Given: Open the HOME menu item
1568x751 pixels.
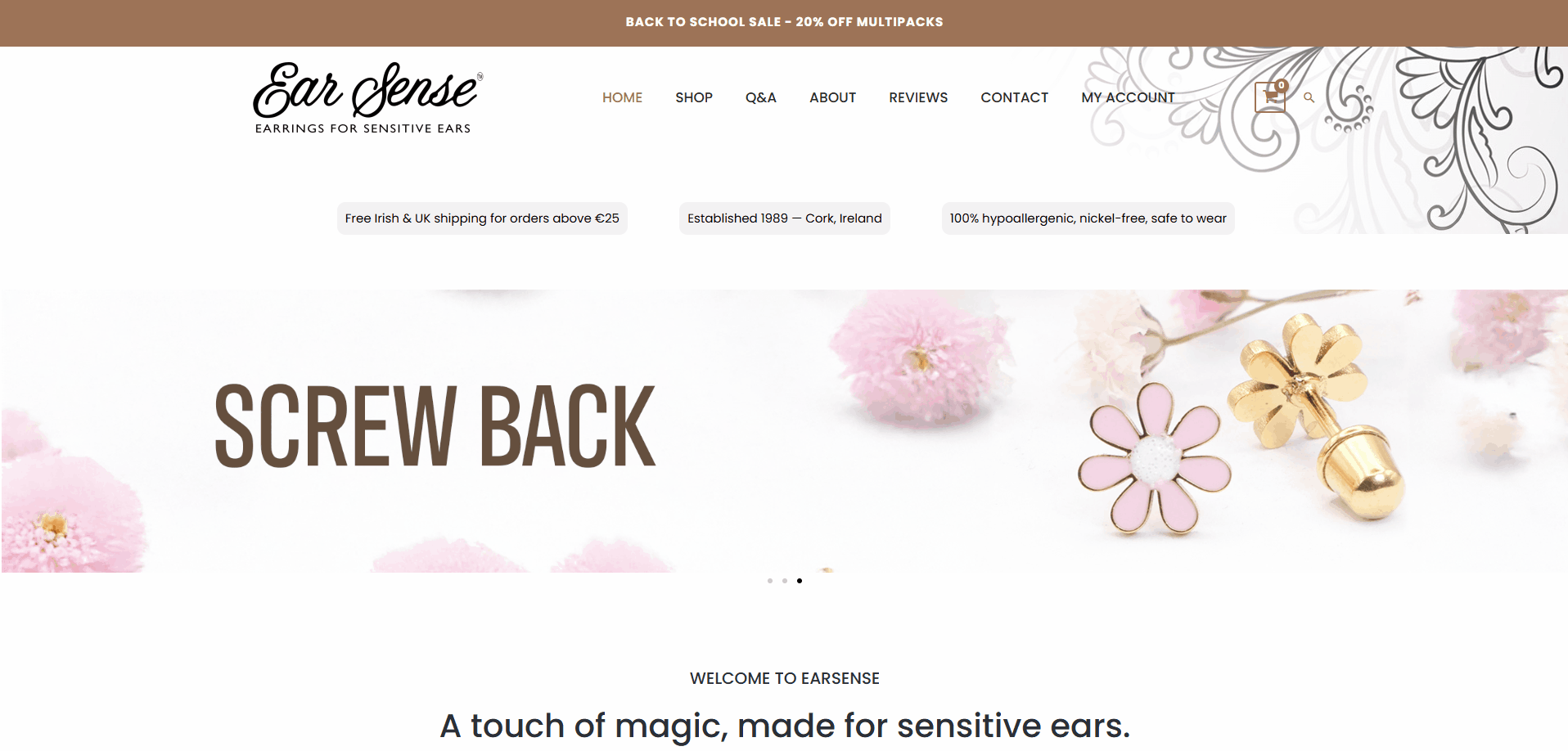Looking at the screenshot, I should [622, 97].
